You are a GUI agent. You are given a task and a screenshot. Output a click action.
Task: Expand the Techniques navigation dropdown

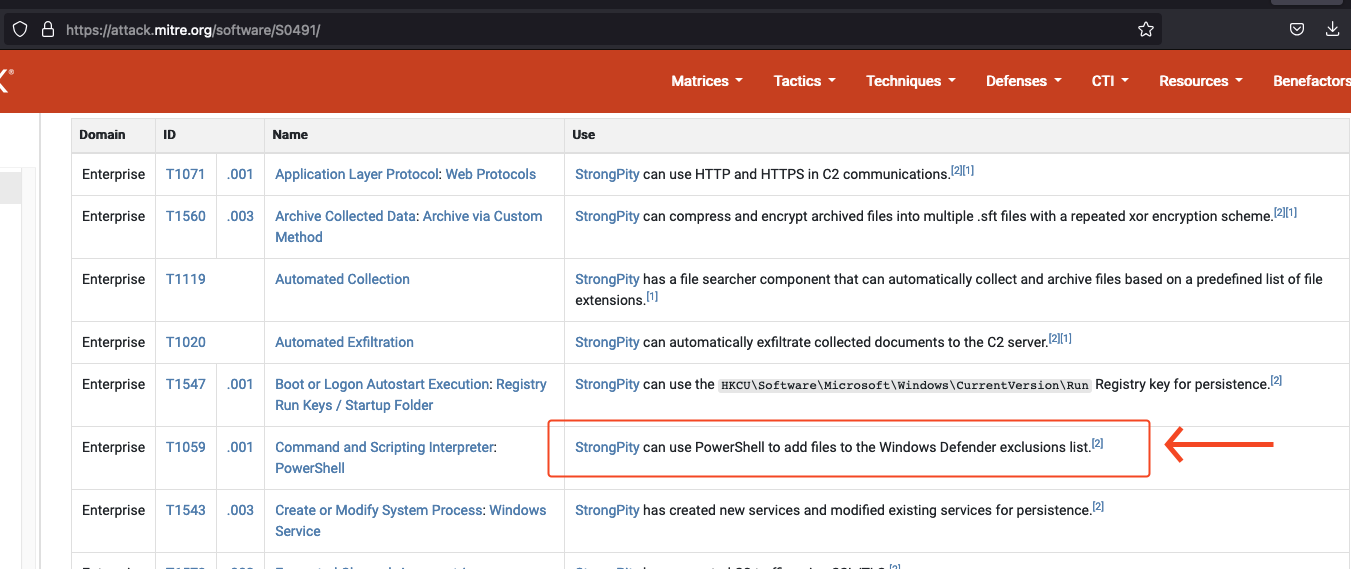911,81
